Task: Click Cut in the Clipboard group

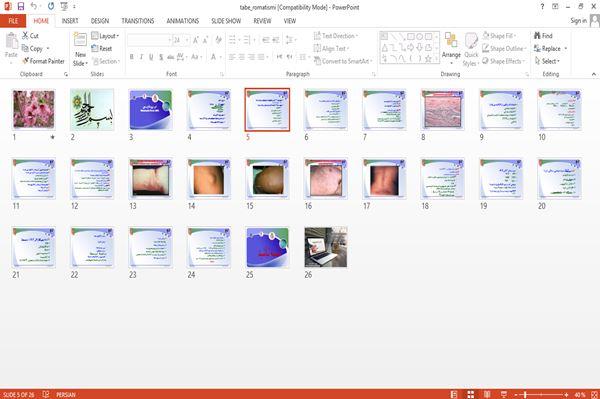Action: 30,36
